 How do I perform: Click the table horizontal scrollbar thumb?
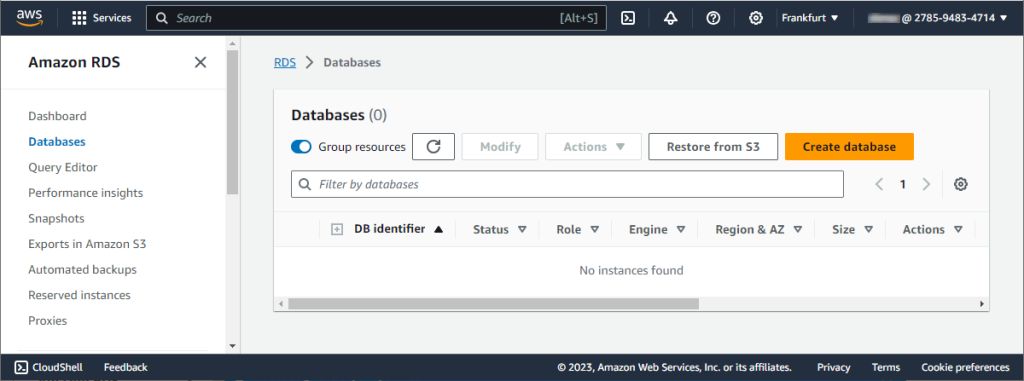(493, 304)
